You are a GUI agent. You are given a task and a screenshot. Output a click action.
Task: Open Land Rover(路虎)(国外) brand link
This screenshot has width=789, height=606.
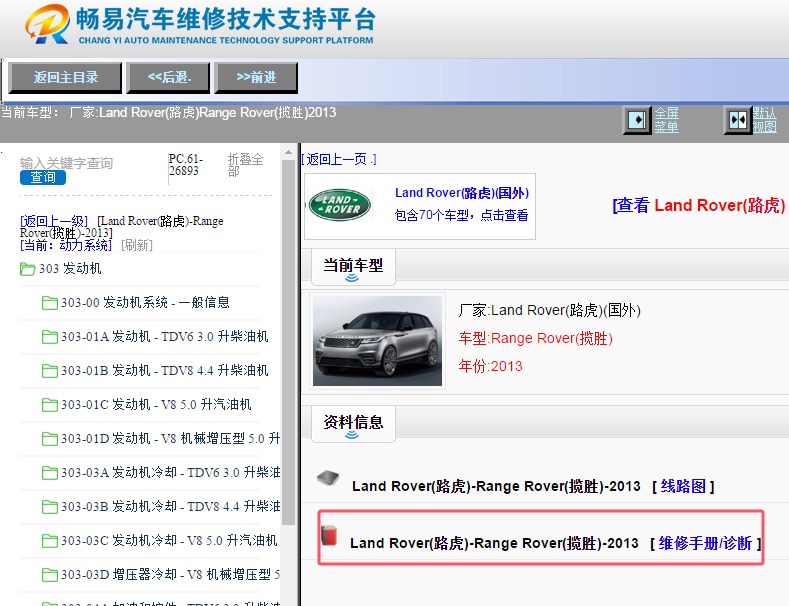[x=461, y=193]
